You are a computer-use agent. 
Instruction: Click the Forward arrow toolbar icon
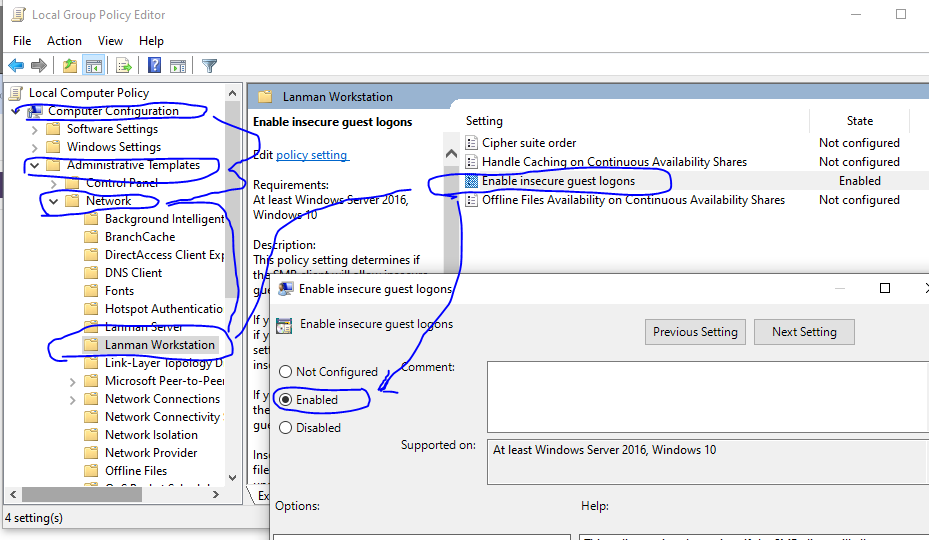(x=39, y=66)
